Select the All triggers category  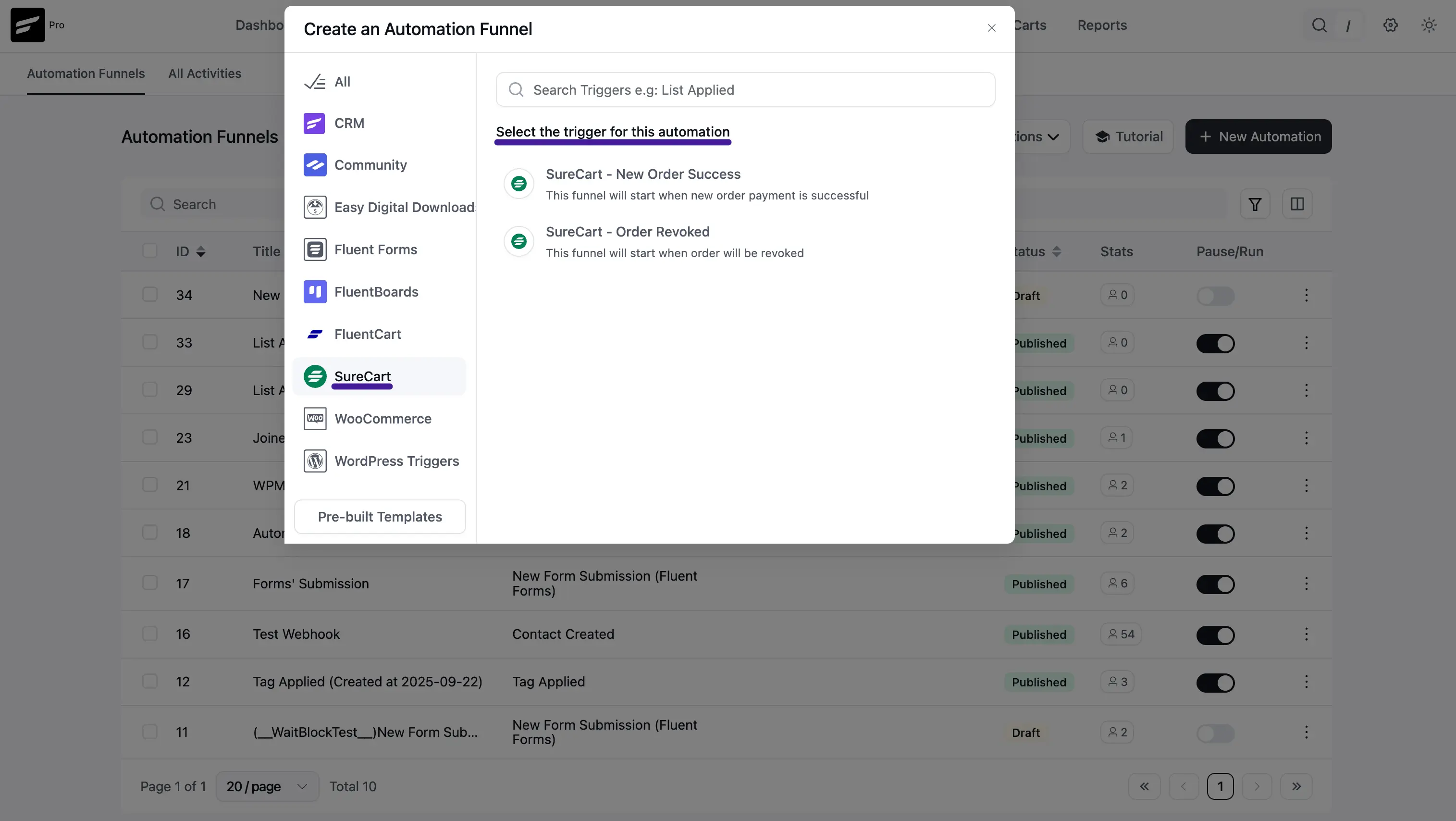coord(379,82)
